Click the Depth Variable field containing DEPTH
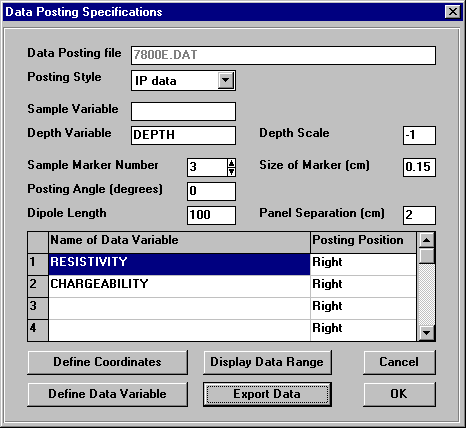466x428 pixels. coord(183,135)
